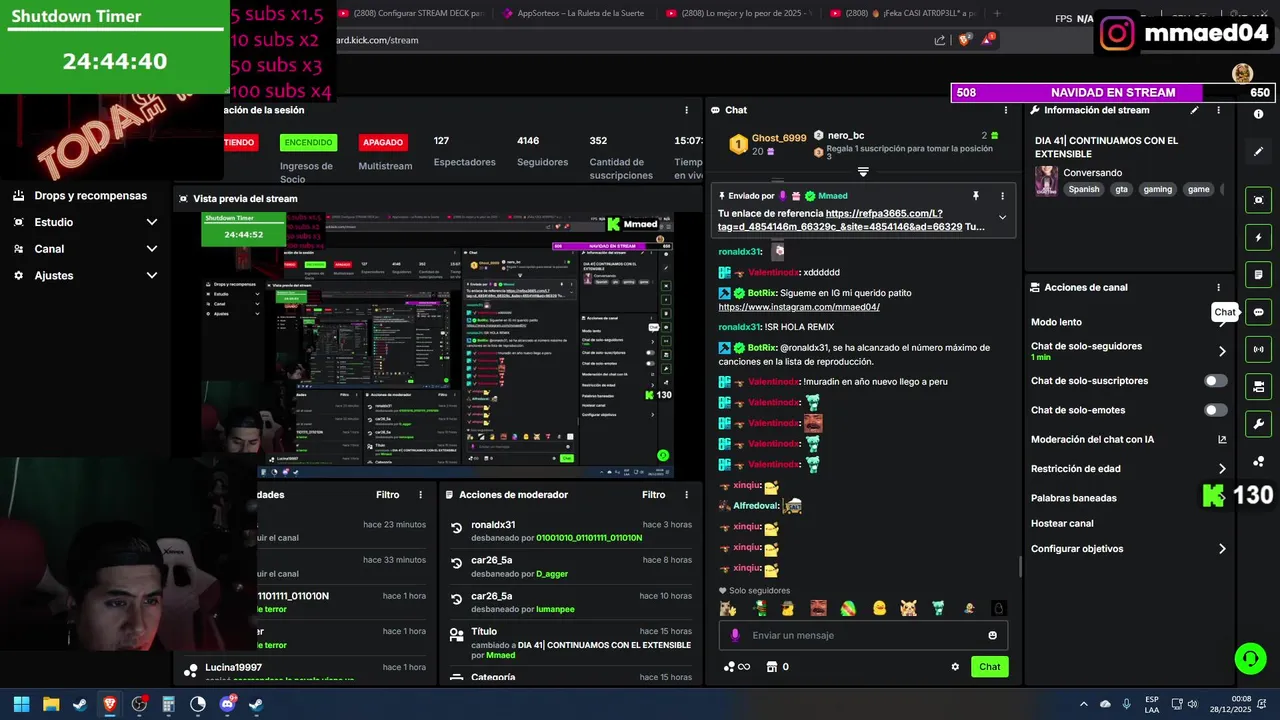Toggle Chat de solo-suscriptores switch

point(1215,381)
